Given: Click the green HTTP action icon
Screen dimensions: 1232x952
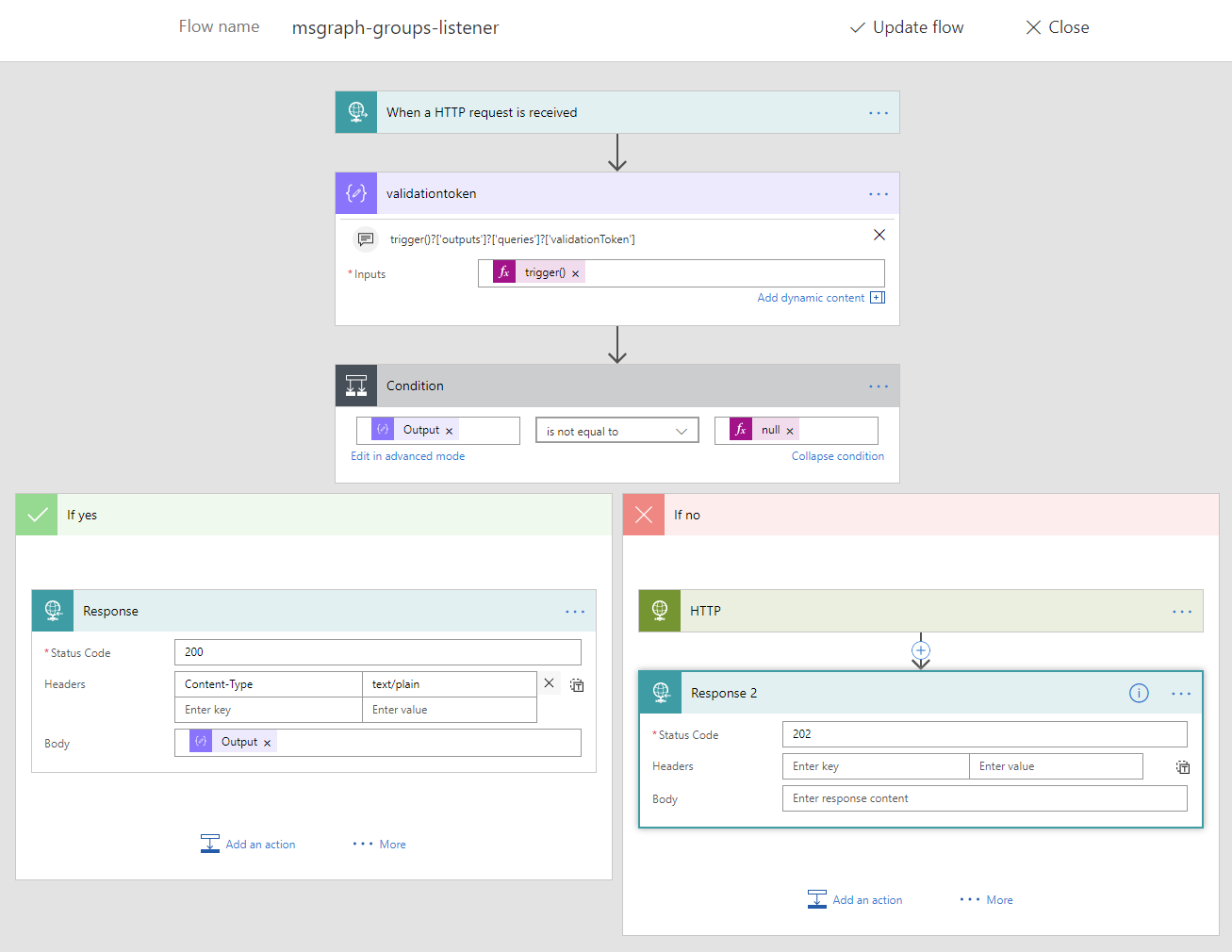Looking at the screenshot, I should 660,611.
